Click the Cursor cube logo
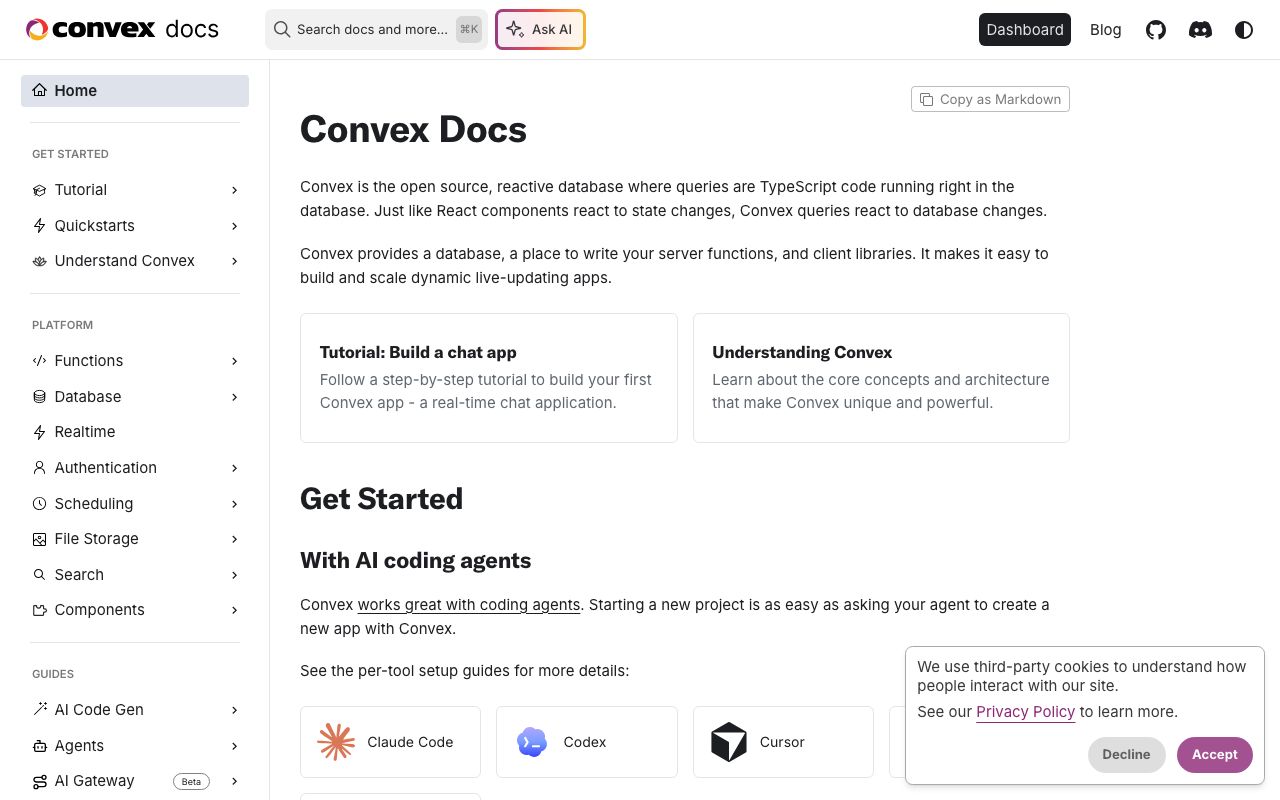Screen dimensions: 1280x800 point(729,742)
